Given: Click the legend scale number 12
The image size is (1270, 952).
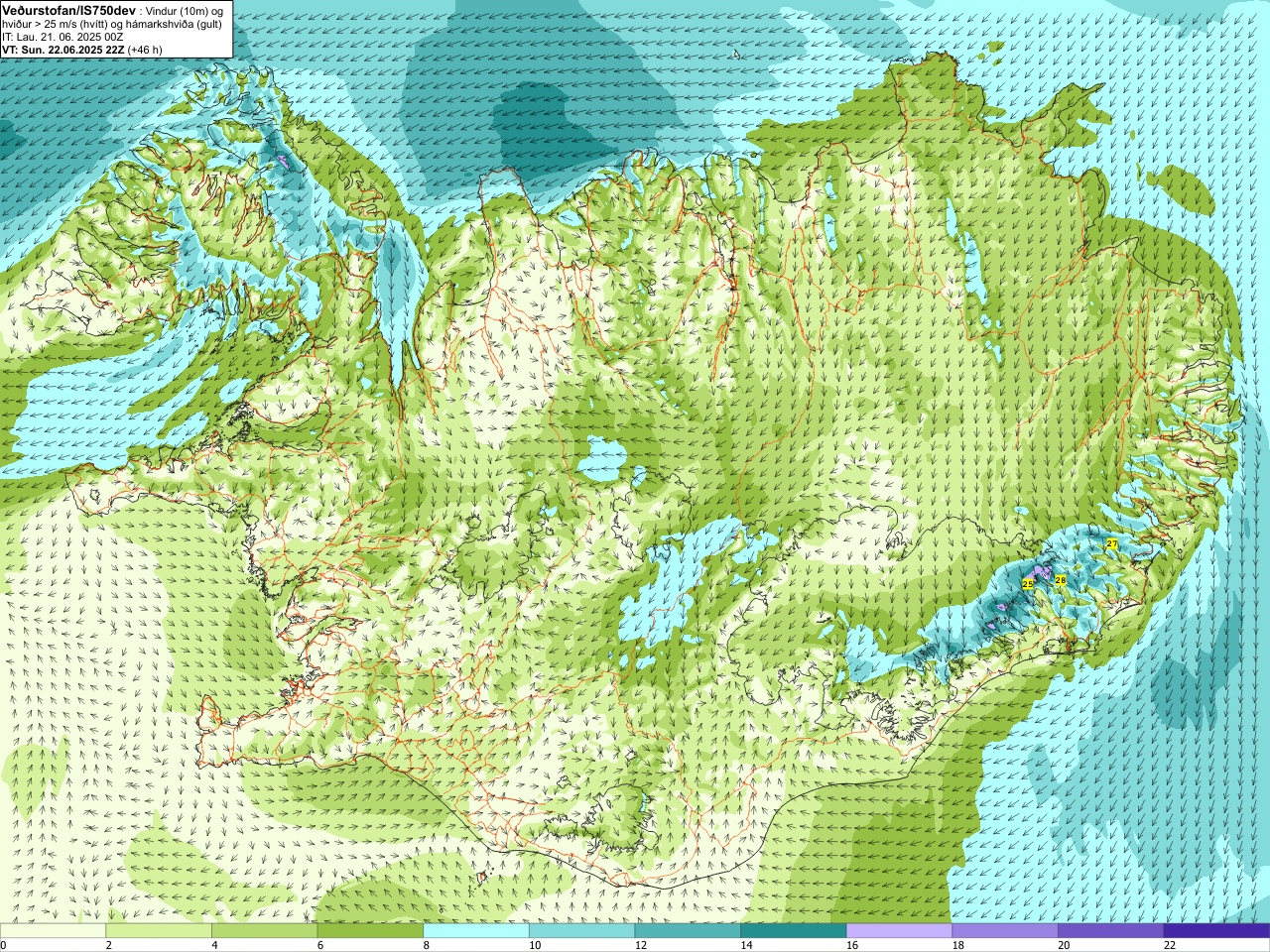Looking at the screenshot, I should [641, 945].
